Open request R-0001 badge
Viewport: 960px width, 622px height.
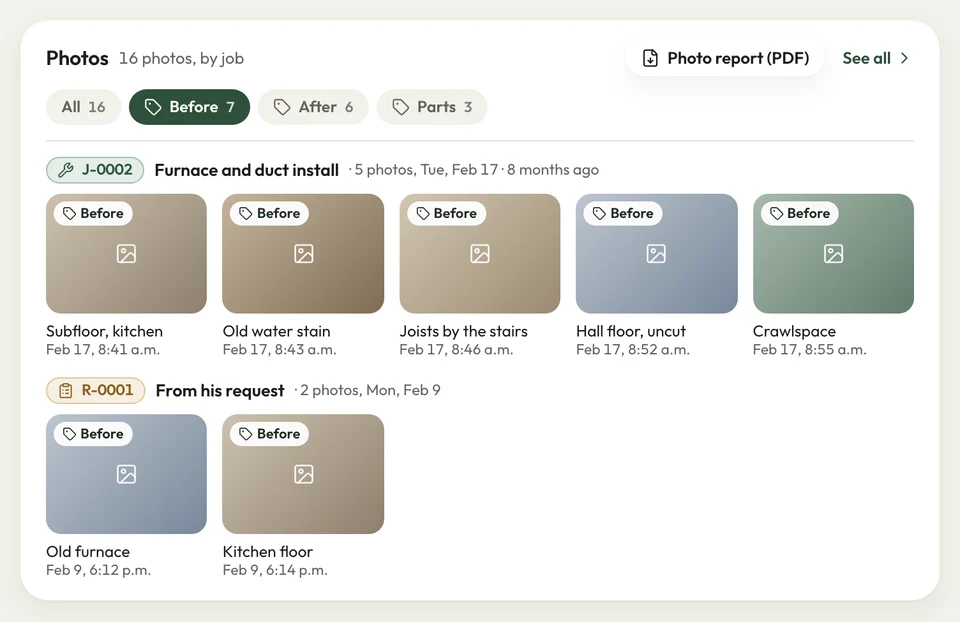tap(96, 391)
